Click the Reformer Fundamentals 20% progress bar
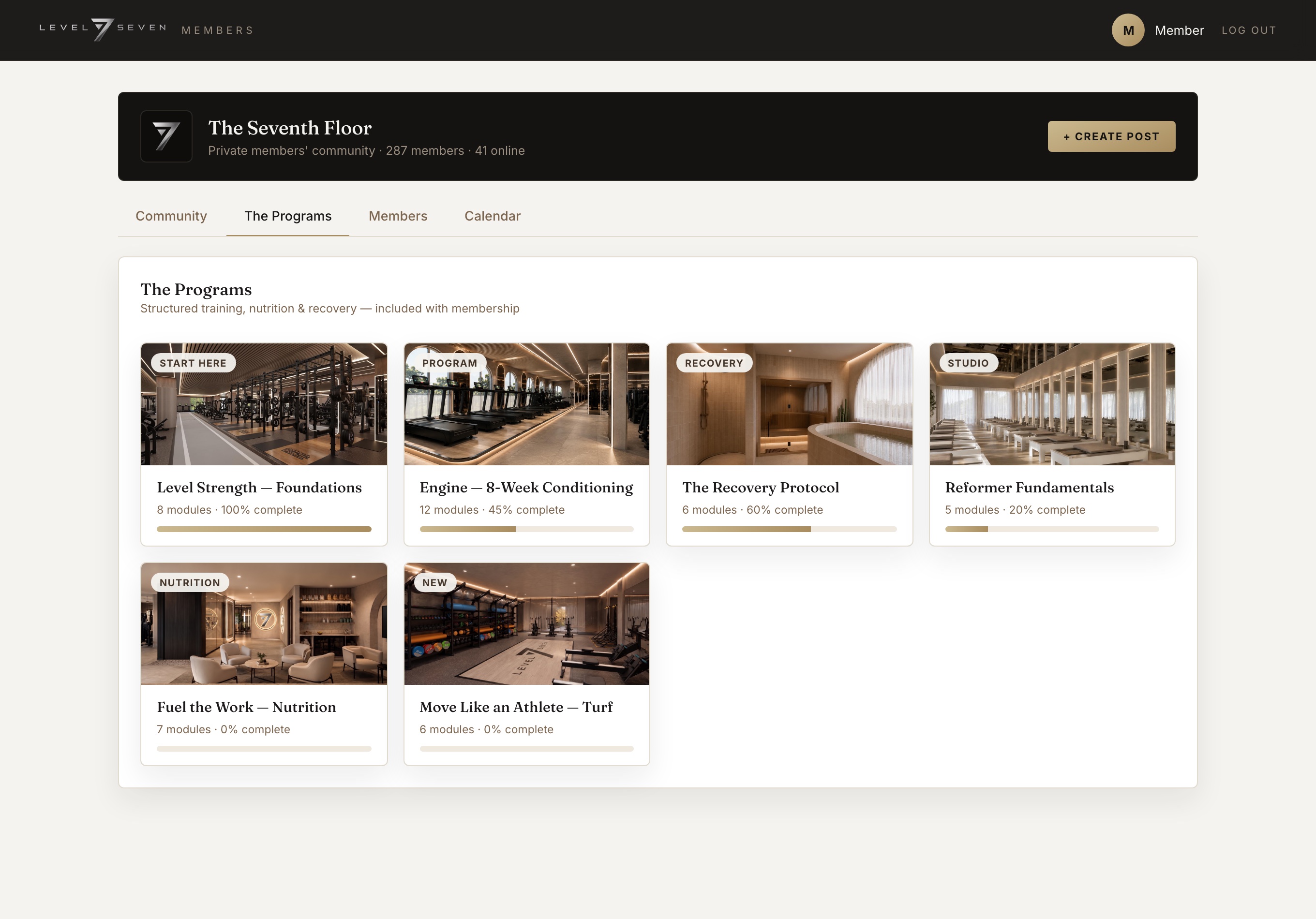 click(1052, 530)
